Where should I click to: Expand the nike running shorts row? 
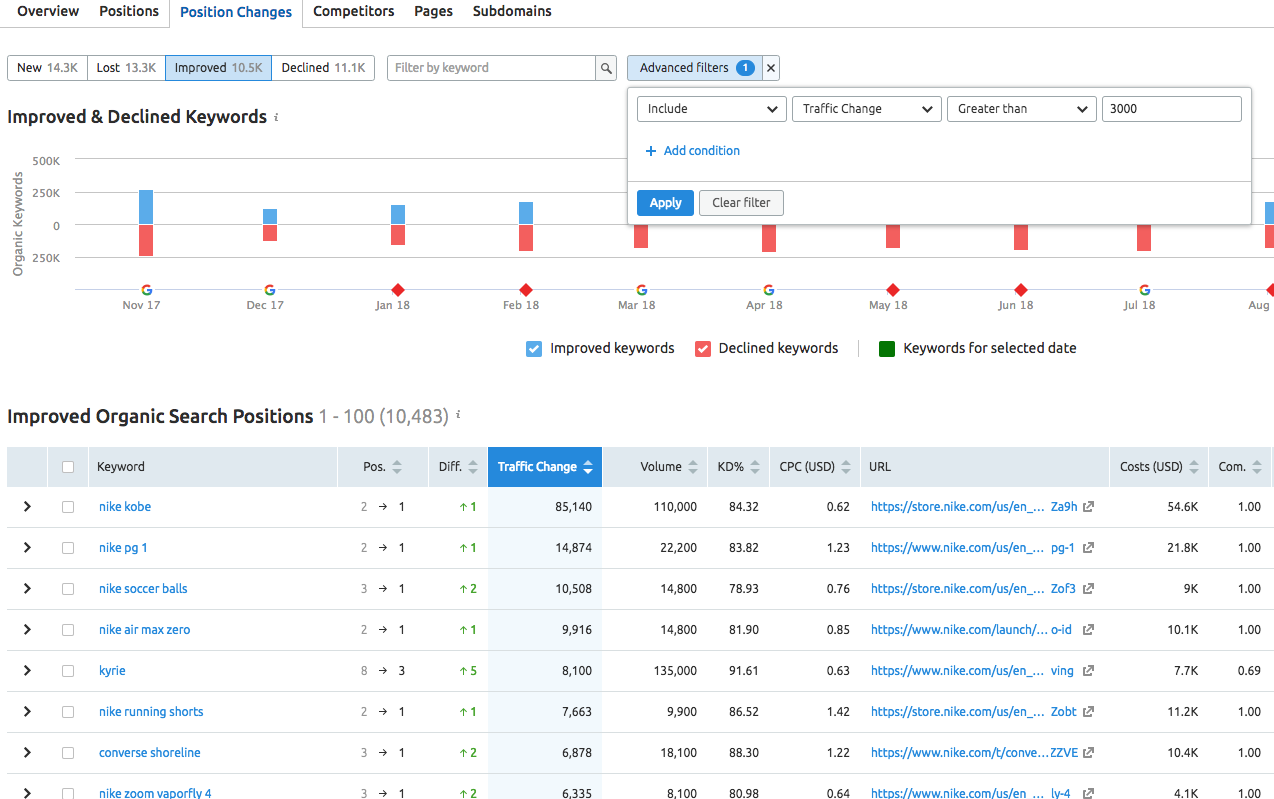pos(27,712)
